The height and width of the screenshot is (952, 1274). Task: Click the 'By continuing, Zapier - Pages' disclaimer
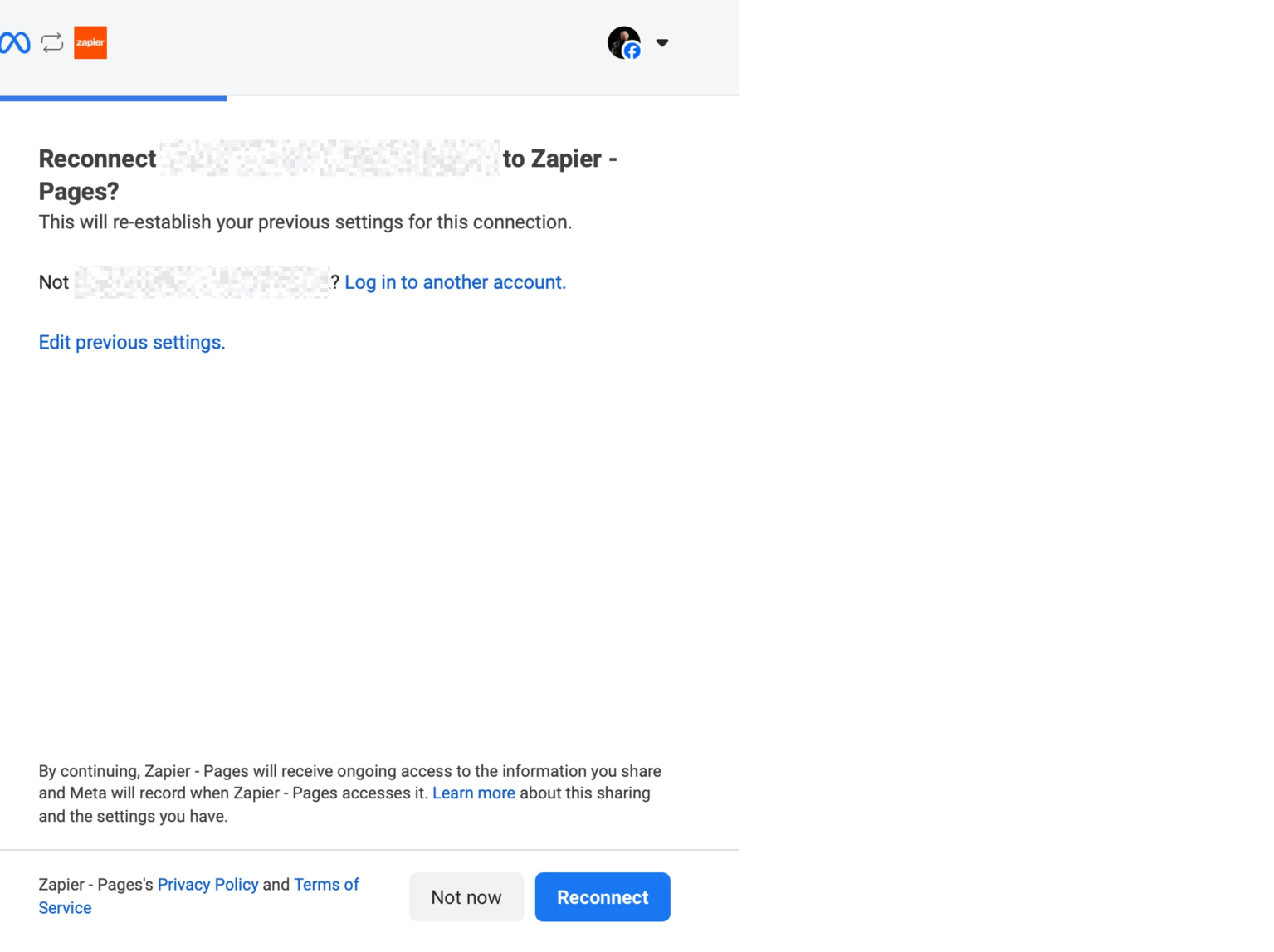pos(350,793)
